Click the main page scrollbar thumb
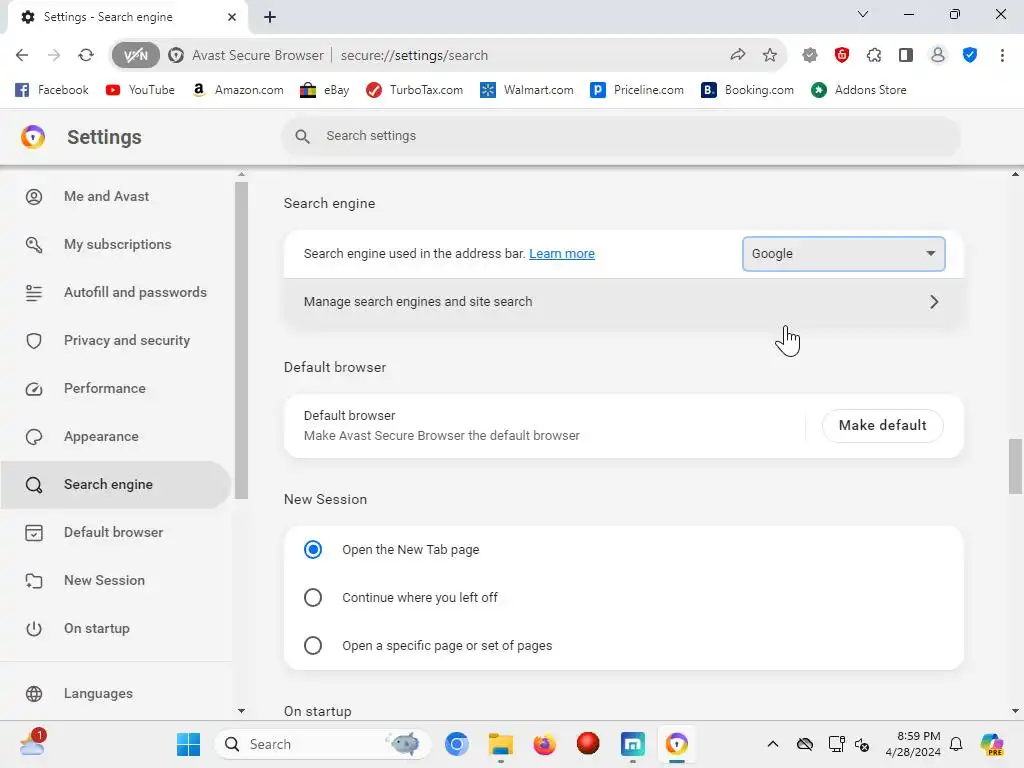The width and height of the screenshot is (1024, 768). tap(1015, 467)
